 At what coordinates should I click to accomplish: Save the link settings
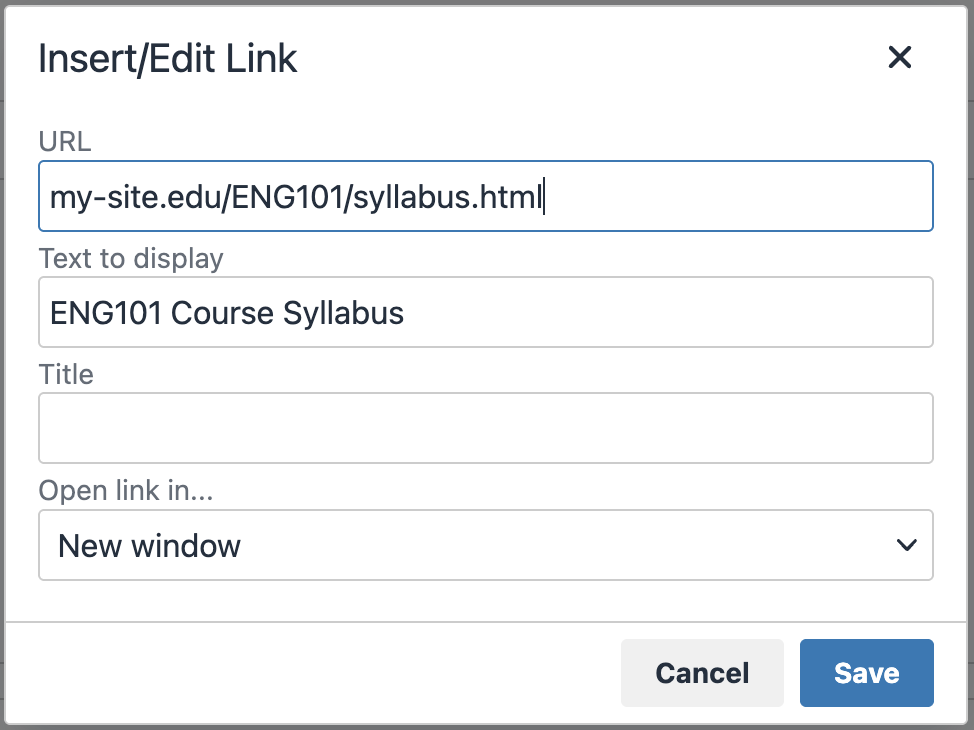pos(866,673)
